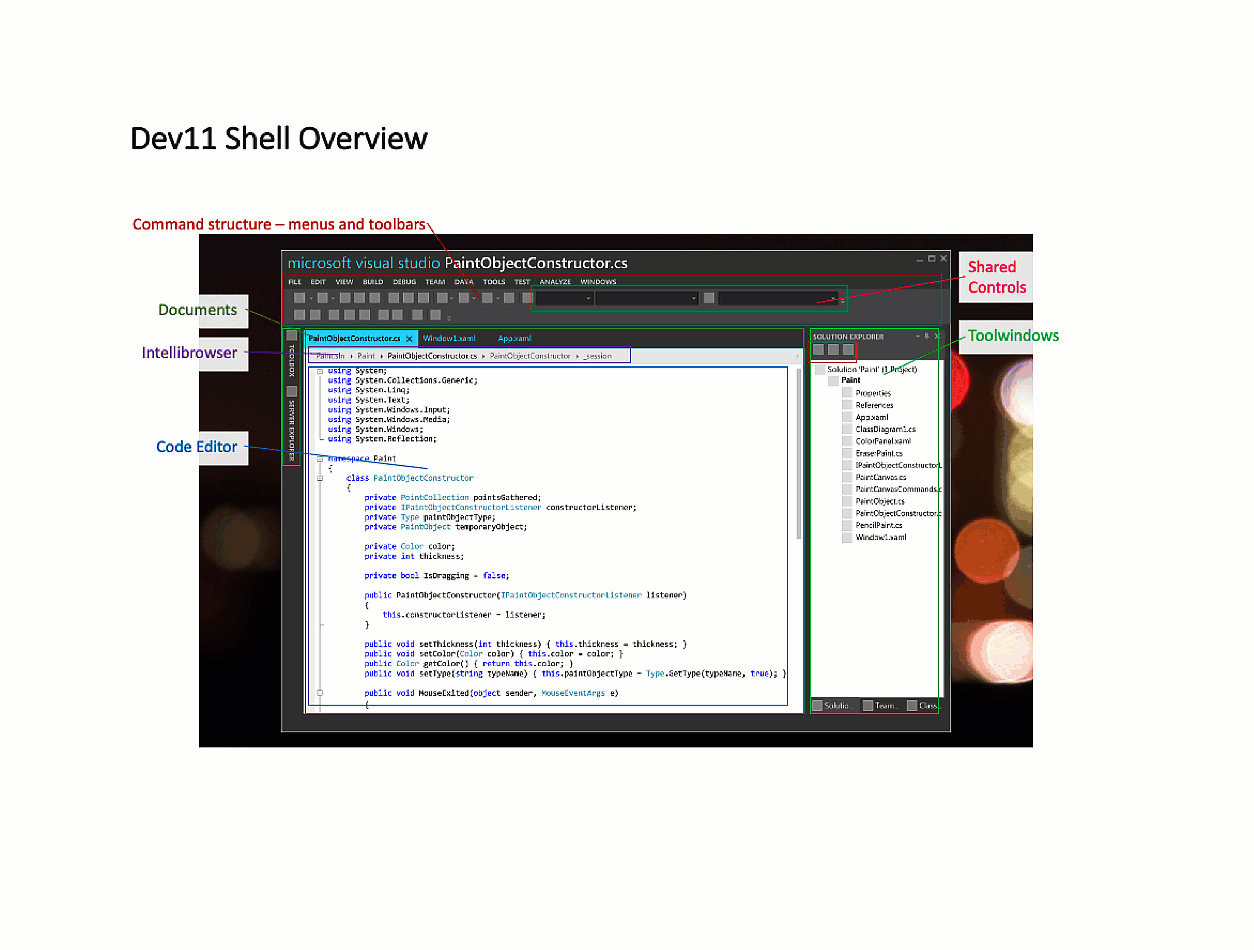The height and width of the screenshot is (950, 1254).
Task: Click the 'using System.Reflection;' code line
Action: [382, 439]
